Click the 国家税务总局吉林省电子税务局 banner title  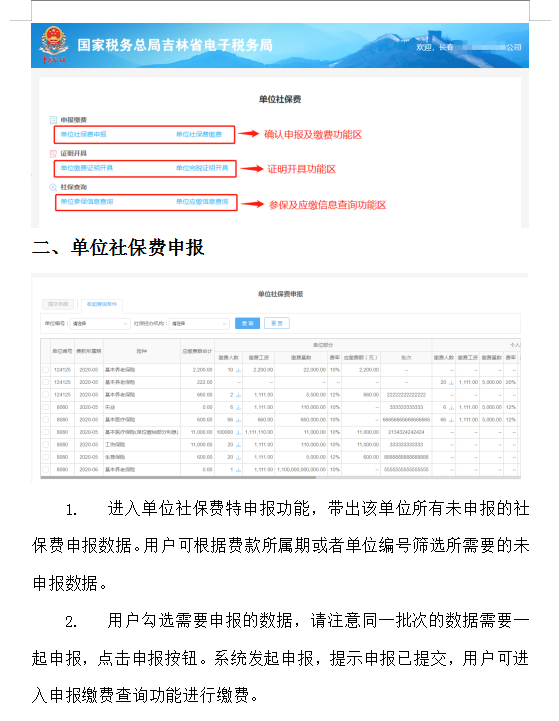pos(175,45)
